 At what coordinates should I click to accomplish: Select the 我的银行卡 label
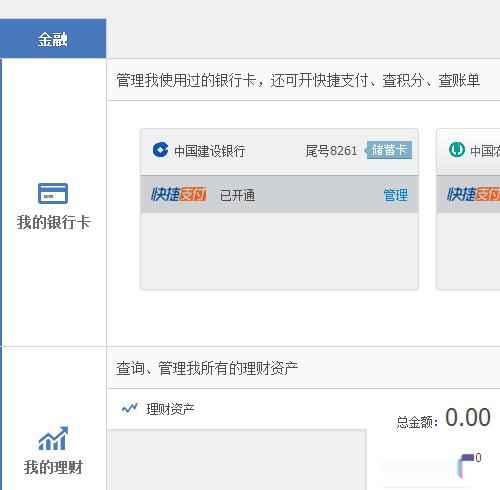(x=54, y=222)
